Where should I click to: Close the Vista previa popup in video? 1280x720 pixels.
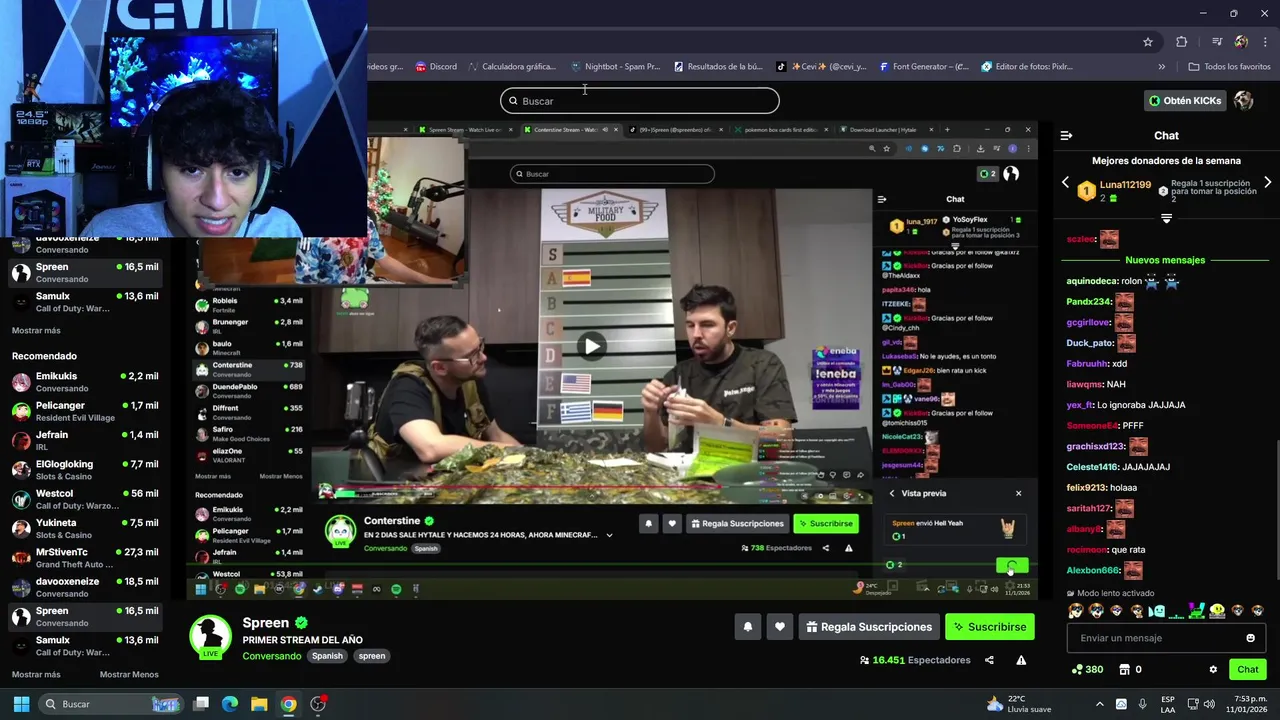(x=1019, y=493)
